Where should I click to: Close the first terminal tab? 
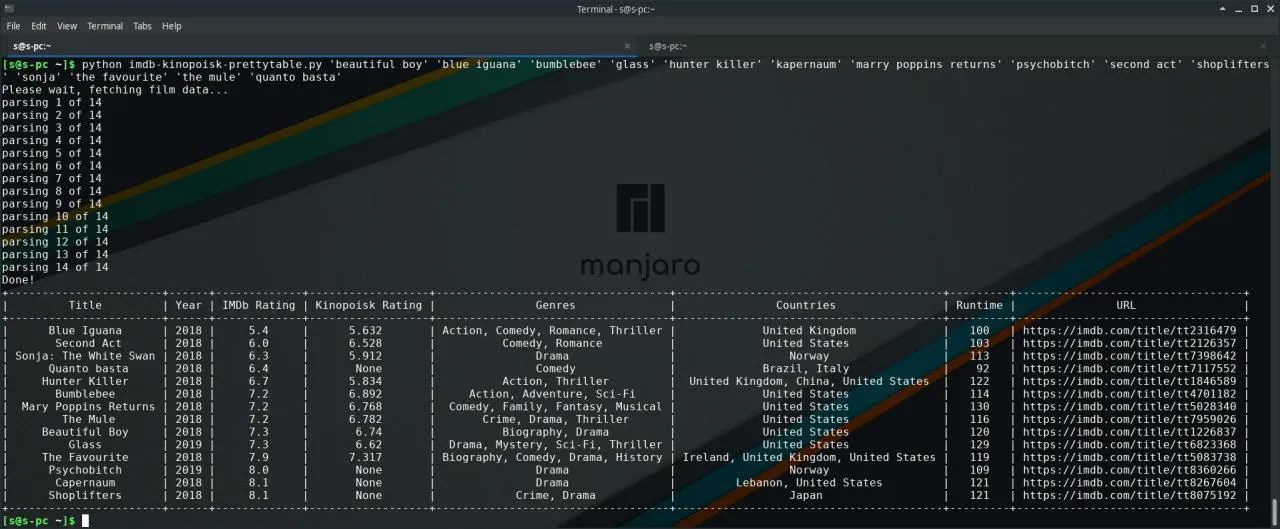(x=627, y=46)
